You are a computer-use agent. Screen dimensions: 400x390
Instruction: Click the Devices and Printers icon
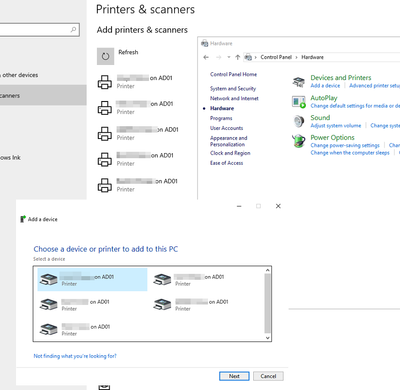coord(299,82)
